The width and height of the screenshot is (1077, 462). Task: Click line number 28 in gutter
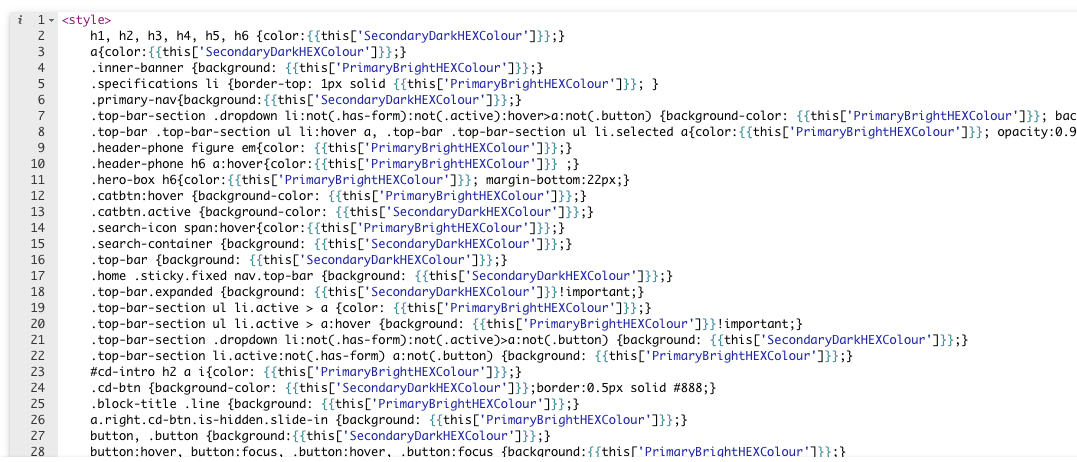(40, 452)
